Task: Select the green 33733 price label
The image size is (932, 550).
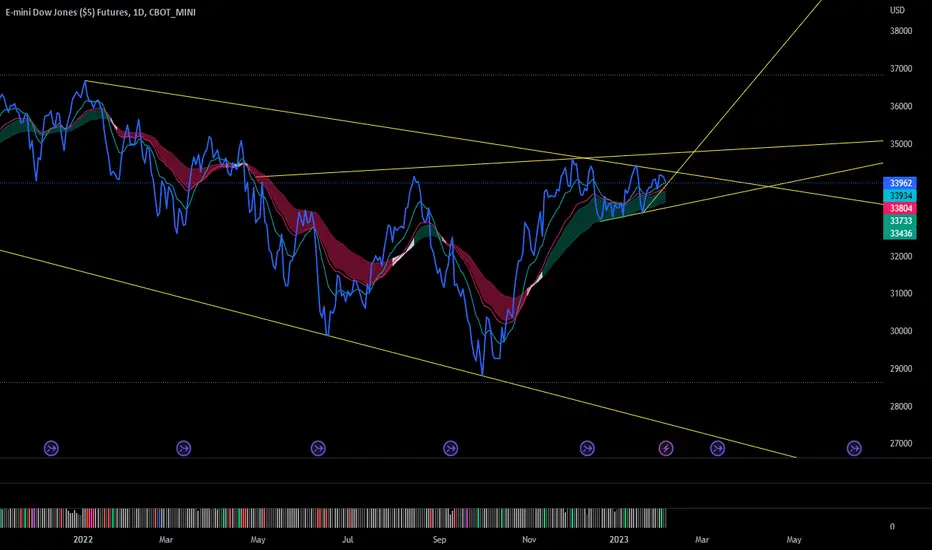Action: click(x=900, y=221)
